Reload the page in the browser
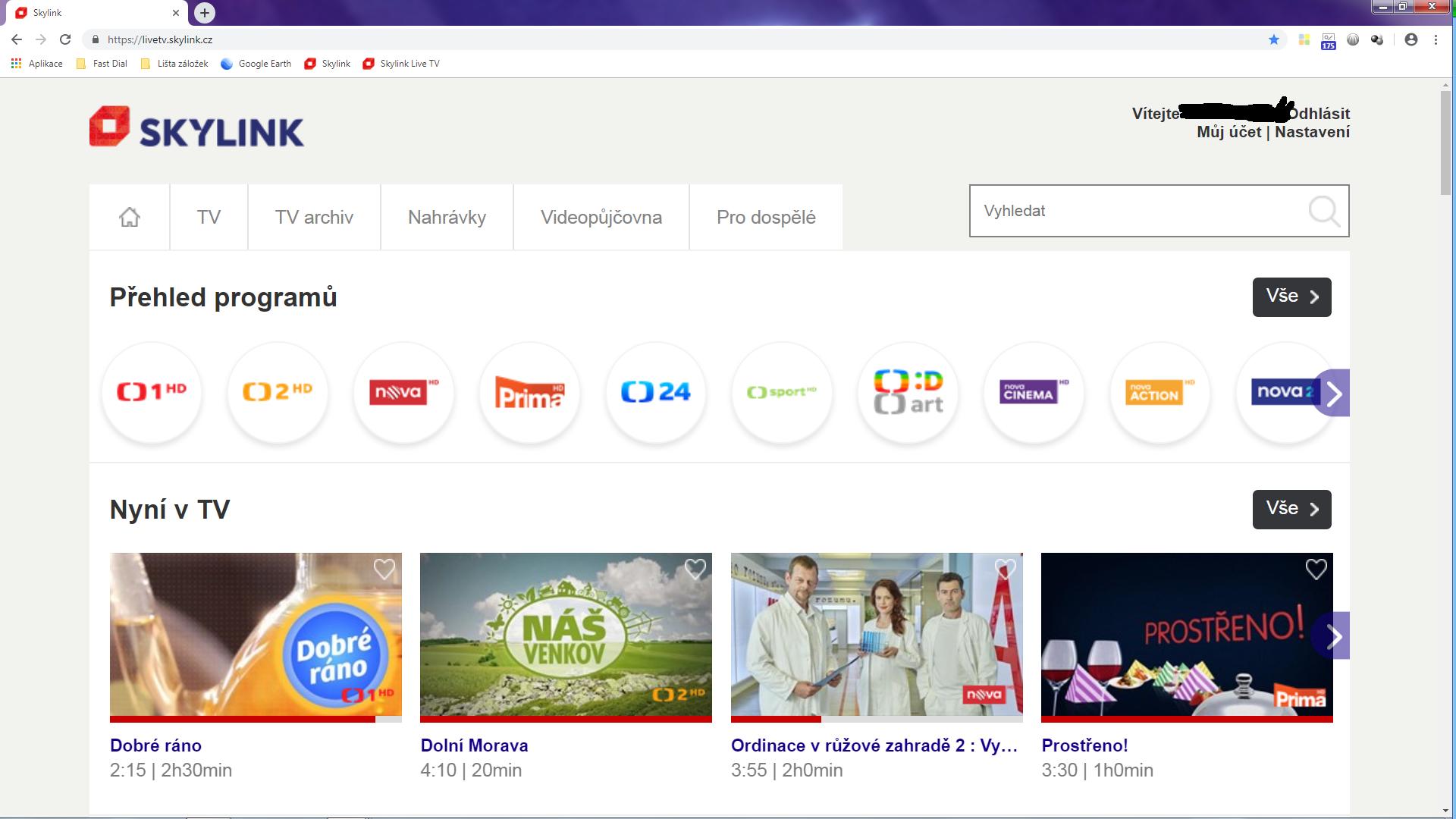Image resolution: width=1456 pixels, height=819 pixels. [65, 39]
